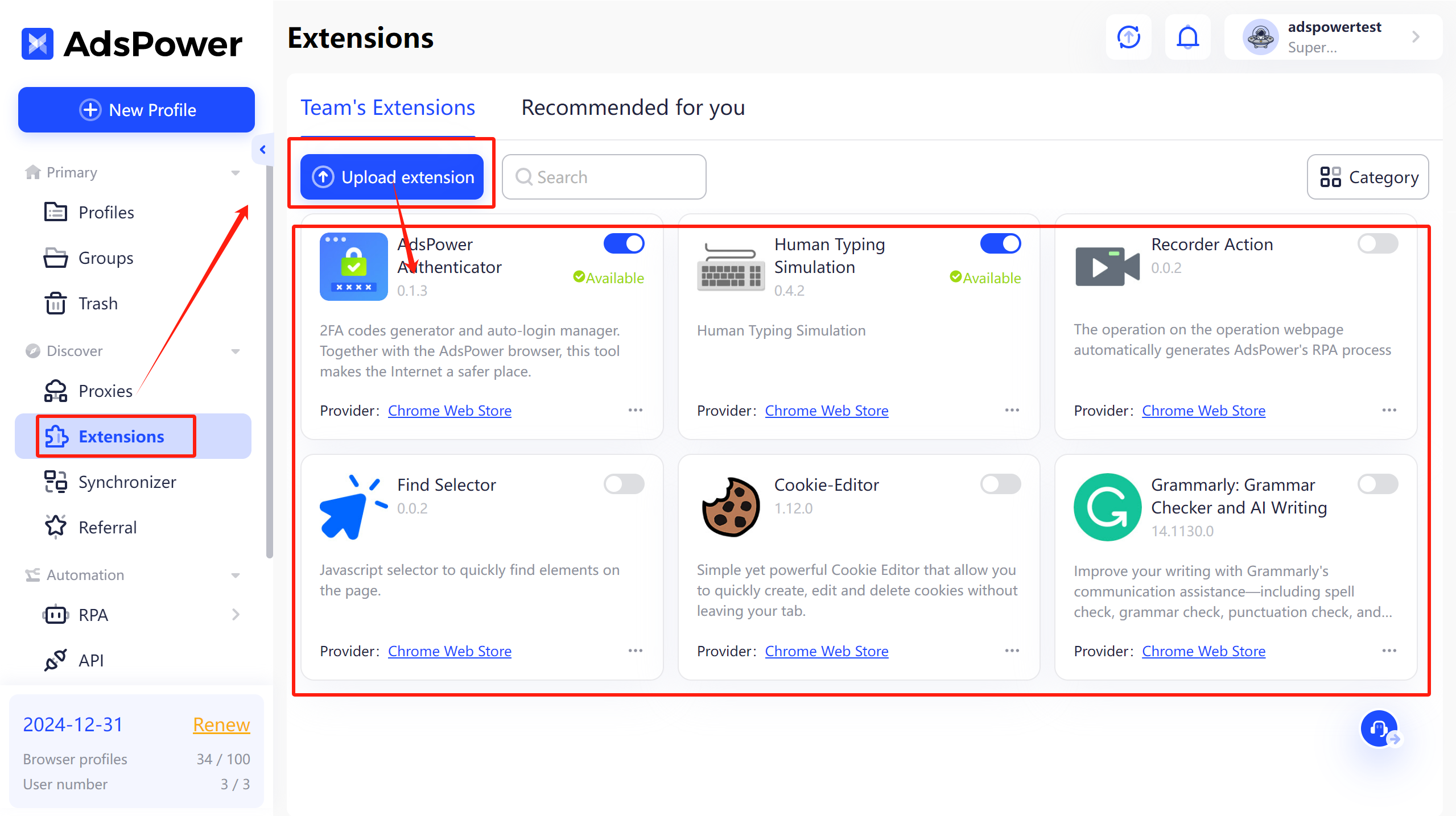This screenshot has width=1456, height=816.
Task: Open more options for Find Selector
Action: coord(635,651)
